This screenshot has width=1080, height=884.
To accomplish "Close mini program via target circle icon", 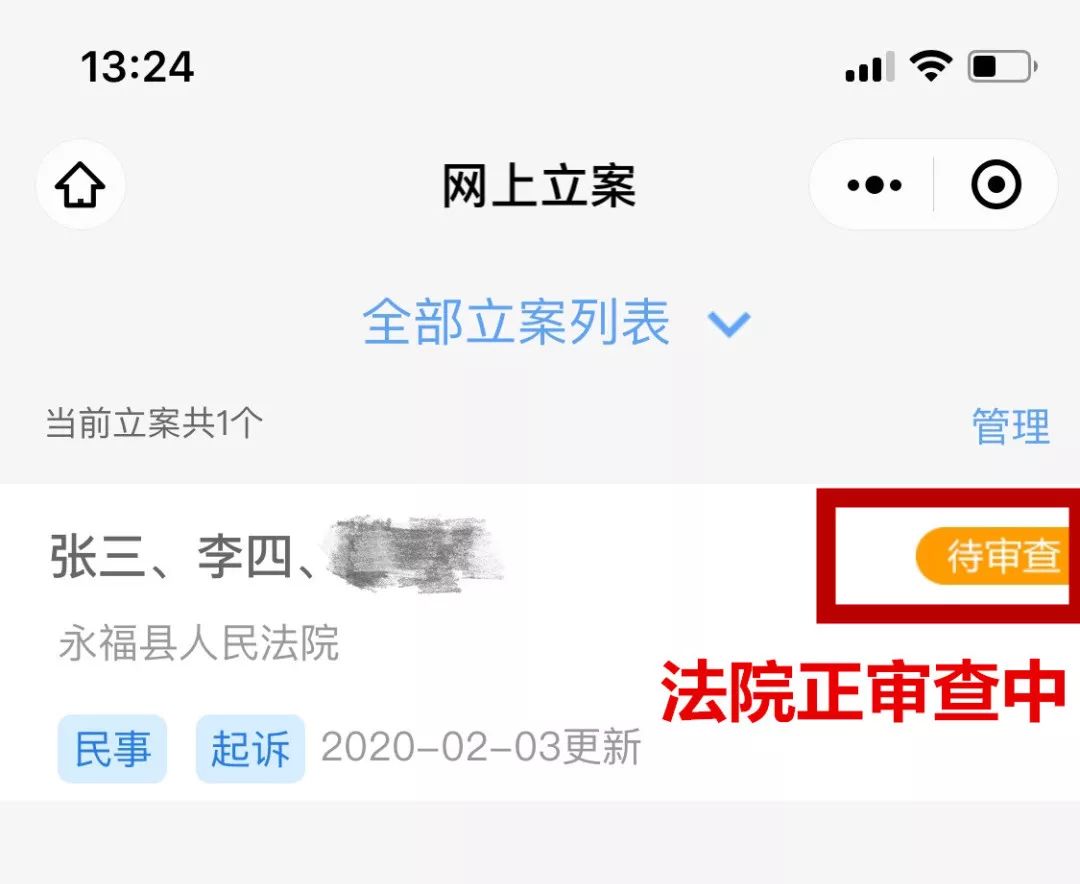I will (x=996, y=185).
